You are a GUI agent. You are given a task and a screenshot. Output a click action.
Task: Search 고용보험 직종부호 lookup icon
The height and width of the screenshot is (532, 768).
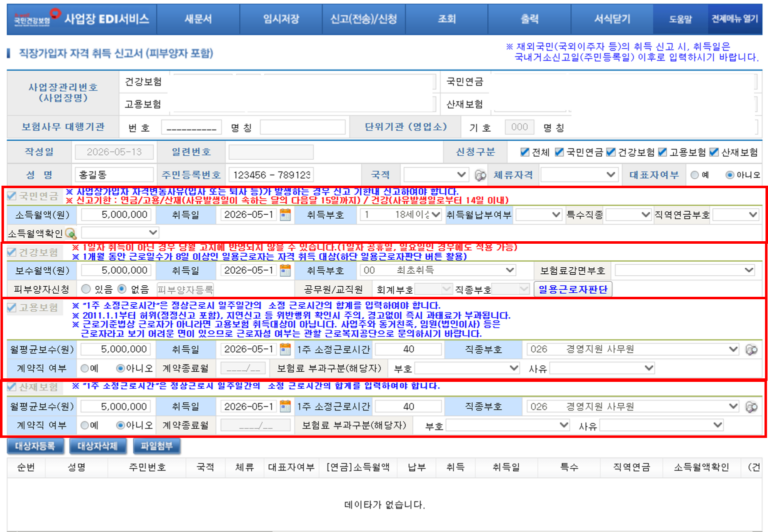(751, 350)
